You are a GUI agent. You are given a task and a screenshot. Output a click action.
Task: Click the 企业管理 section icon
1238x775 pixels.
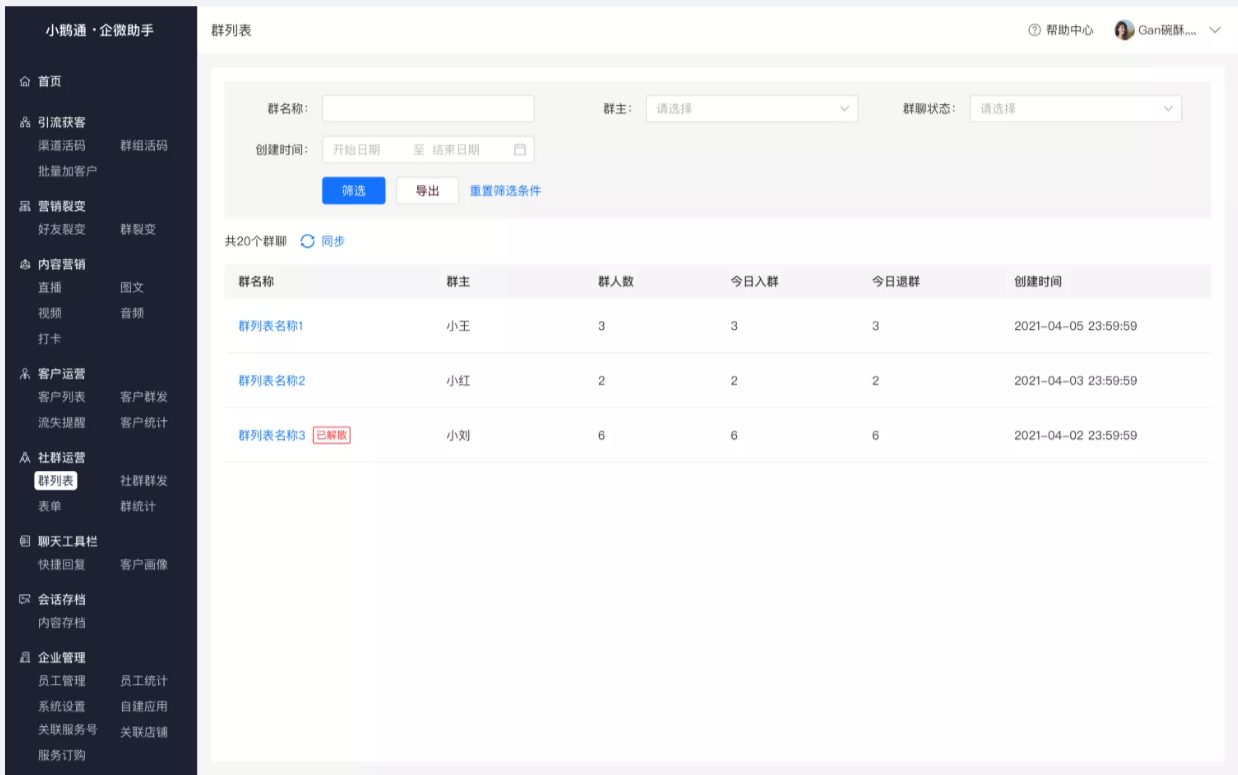click(x=26, y=658)
